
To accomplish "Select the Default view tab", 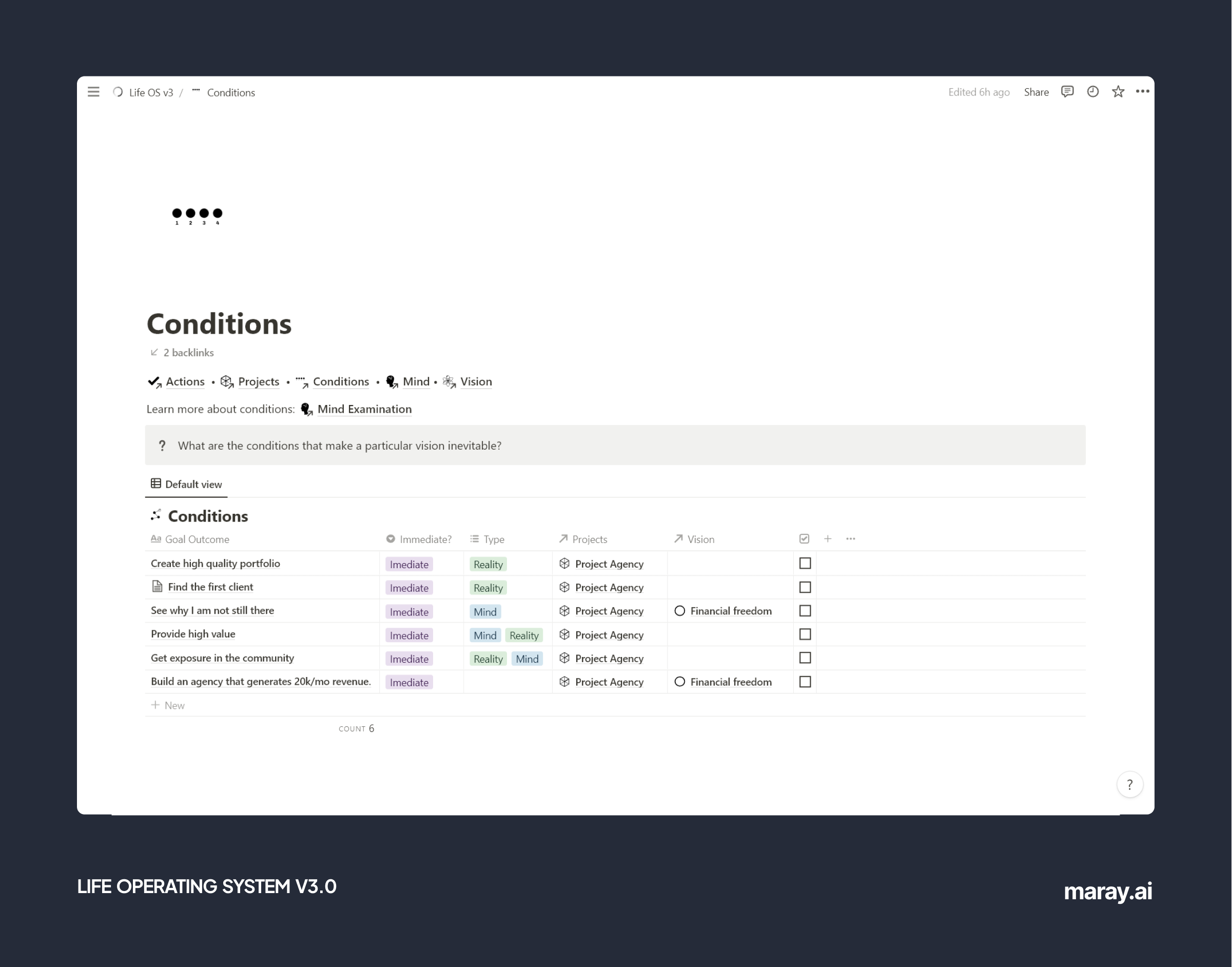I will [x=186, y=484].
